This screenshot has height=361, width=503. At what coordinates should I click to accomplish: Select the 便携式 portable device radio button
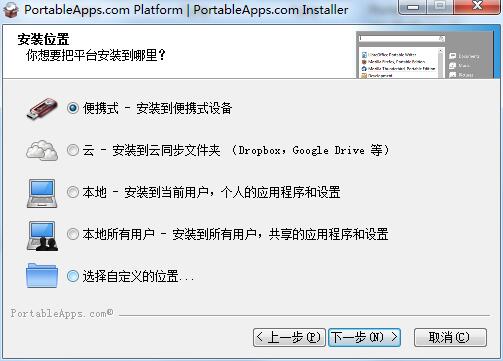pos(73,108)
